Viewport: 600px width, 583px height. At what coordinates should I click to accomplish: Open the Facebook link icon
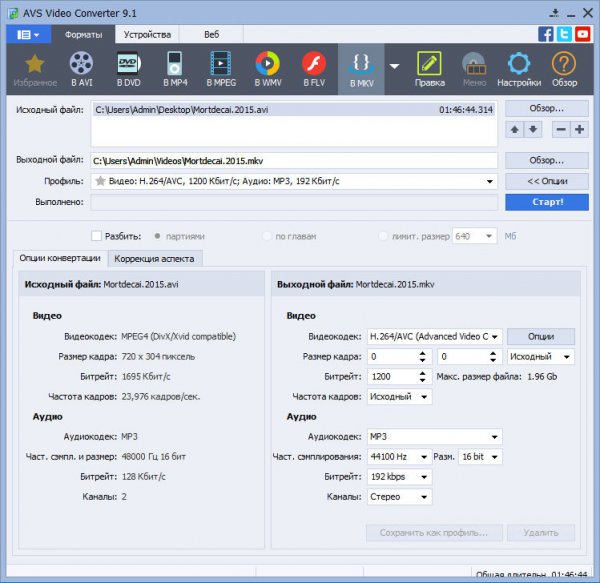pyautogui.click(x=546, y=34)
